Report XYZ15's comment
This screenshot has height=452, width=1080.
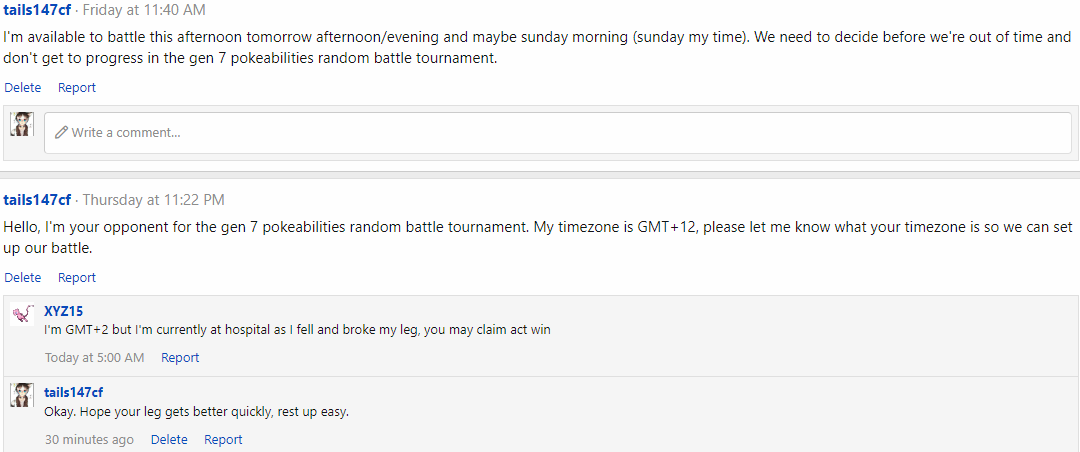180,358
